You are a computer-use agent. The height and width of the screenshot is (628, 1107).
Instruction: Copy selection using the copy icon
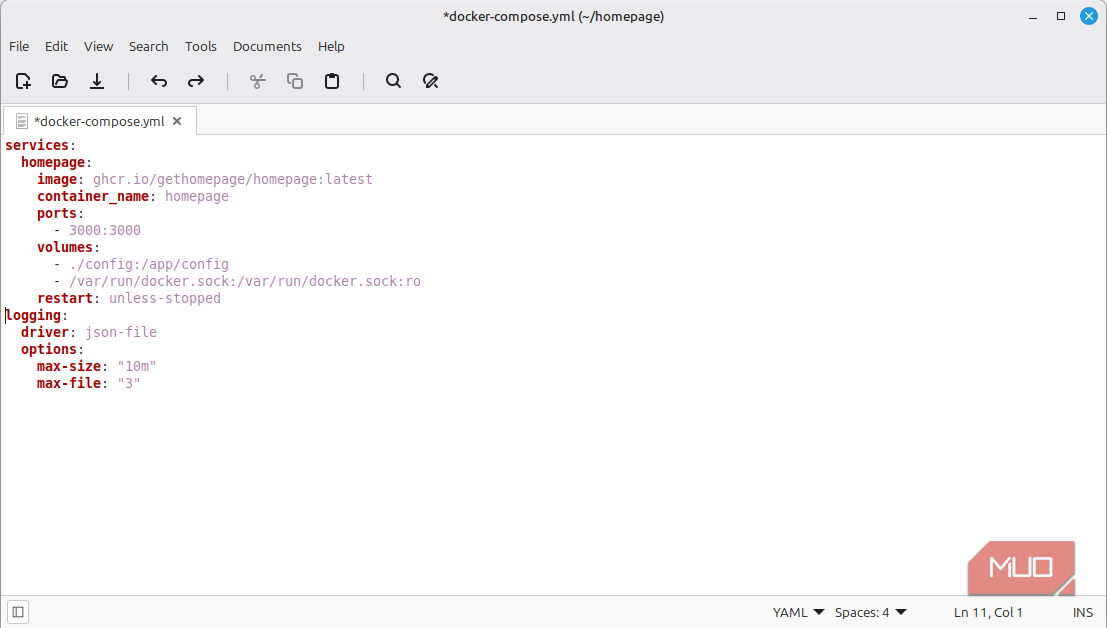[x=295, y=81]
